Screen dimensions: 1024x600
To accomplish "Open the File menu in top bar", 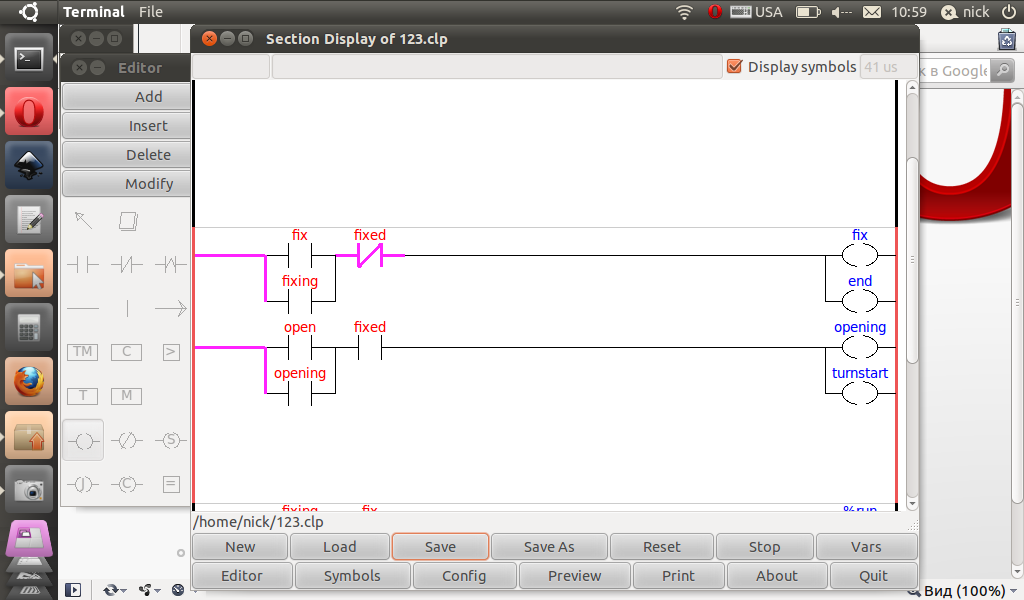I will pos(151,12).
